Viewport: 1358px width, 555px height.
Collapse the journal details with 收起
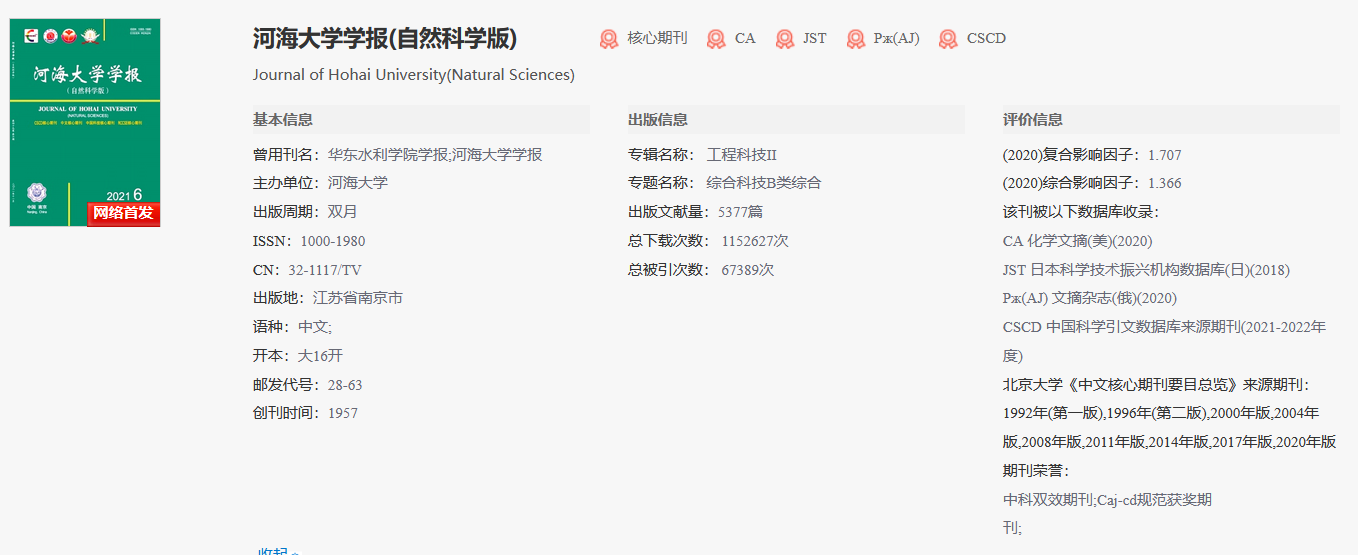point(277,551)
